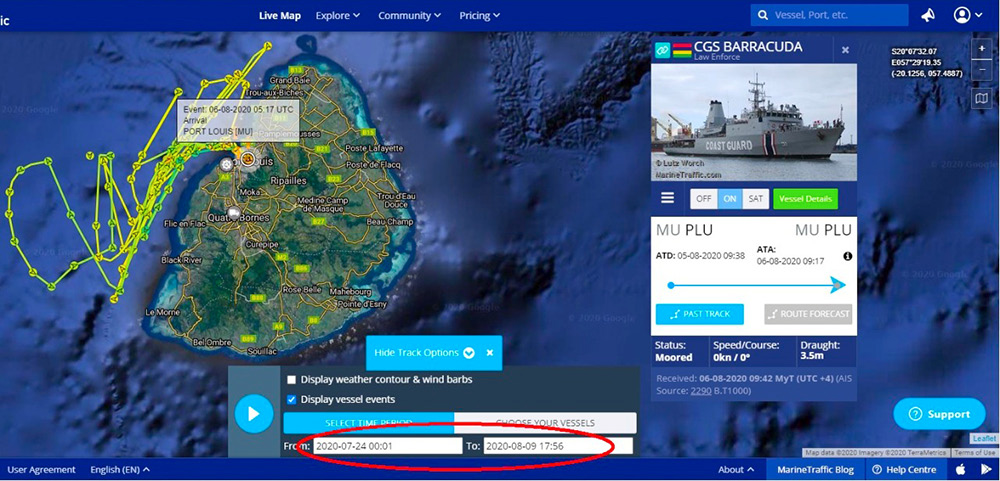
Task: Expand the Explore dropdown menu
Action: [338, 15]
